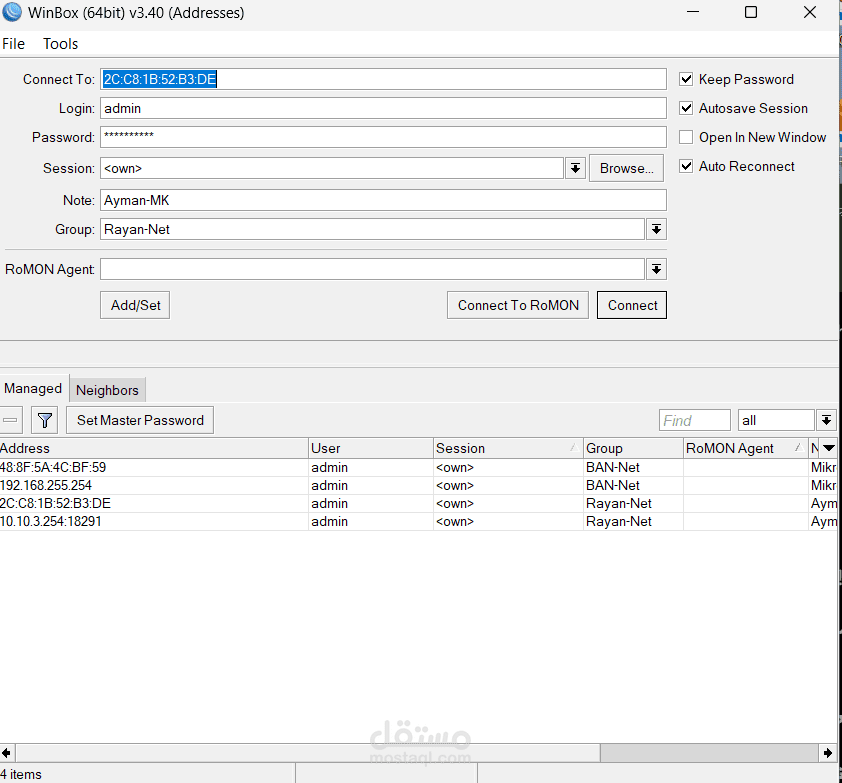
Task: Open the table column chooser dropdown arrow
Action: point(829,448)
